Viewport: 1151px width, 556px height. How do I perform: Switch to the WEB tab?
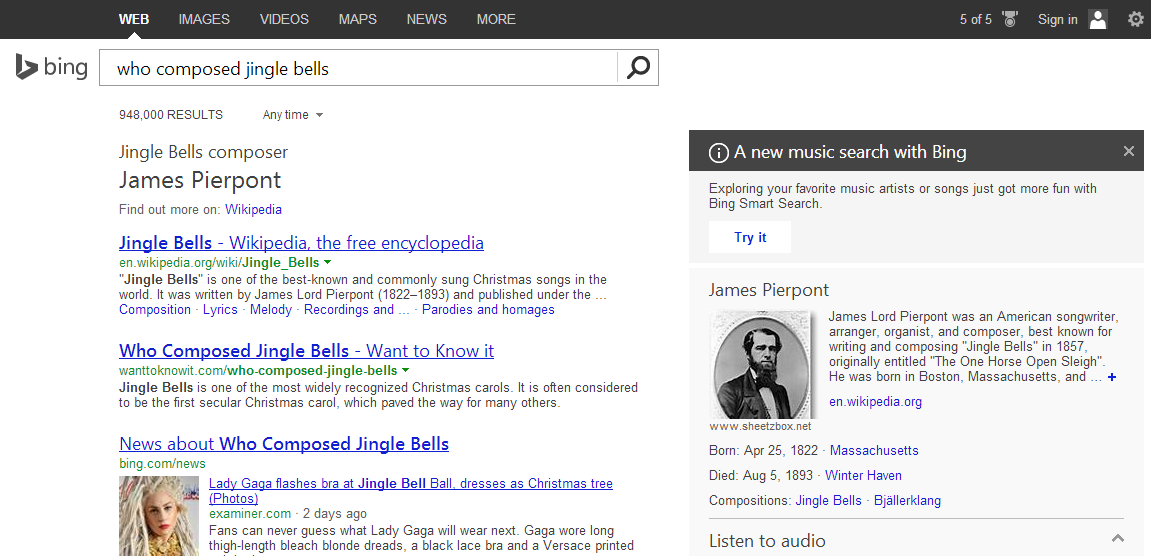pos(134,19)
